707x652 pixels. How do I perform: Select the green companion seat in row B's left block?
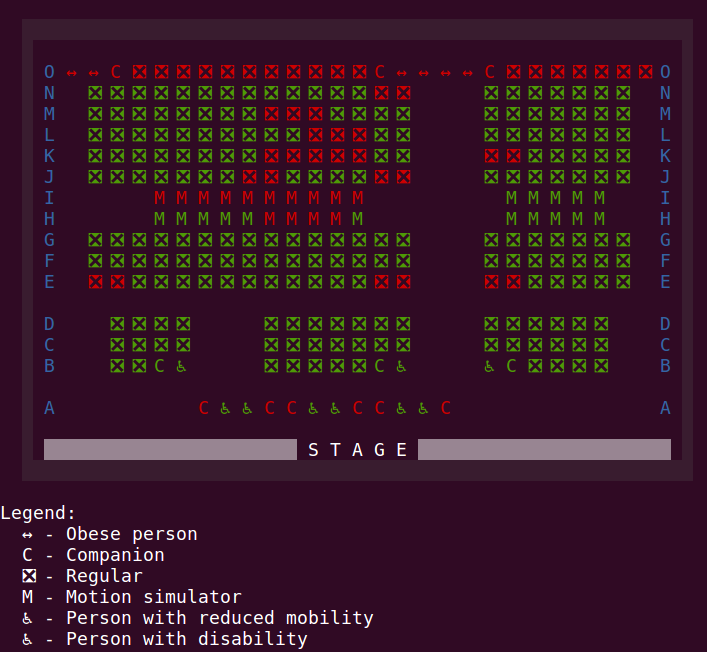tap(160, 366)
